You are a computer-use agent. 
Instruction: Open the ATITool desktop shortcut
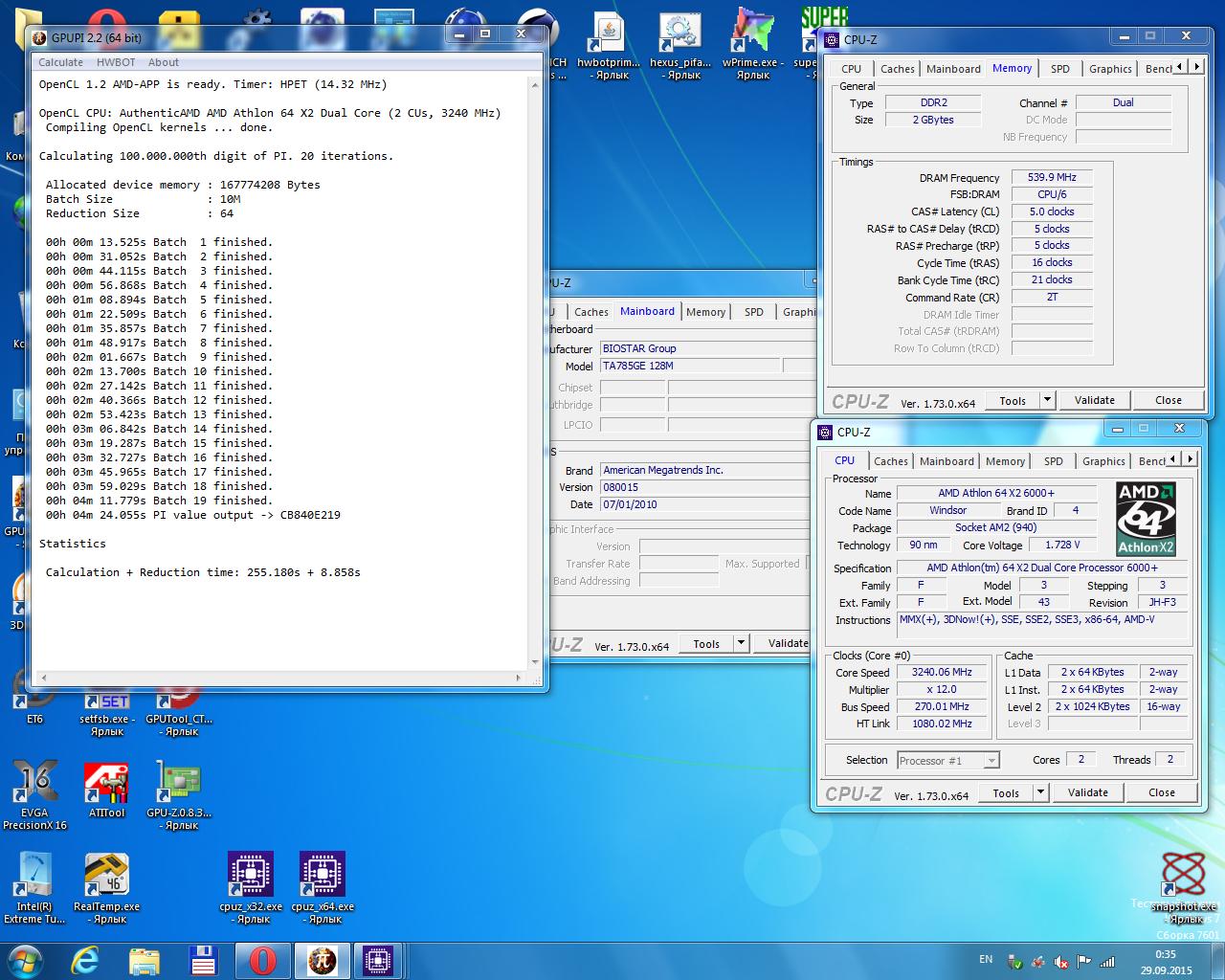(106, 790)
